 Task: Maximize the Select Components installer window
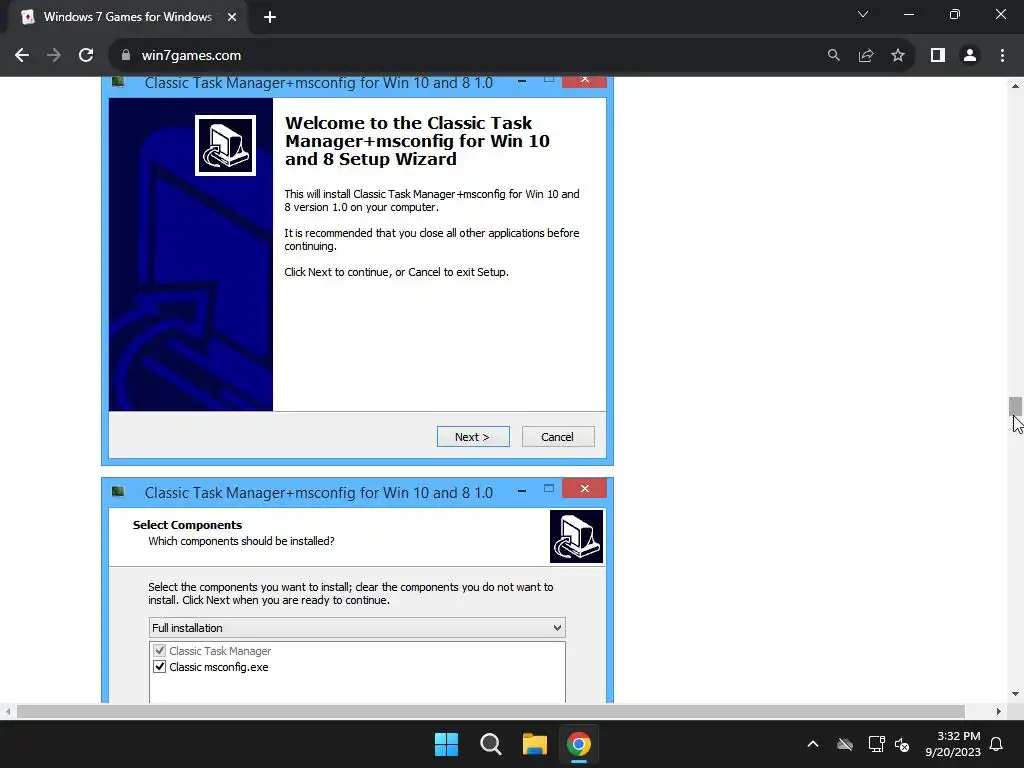point(549,488)
